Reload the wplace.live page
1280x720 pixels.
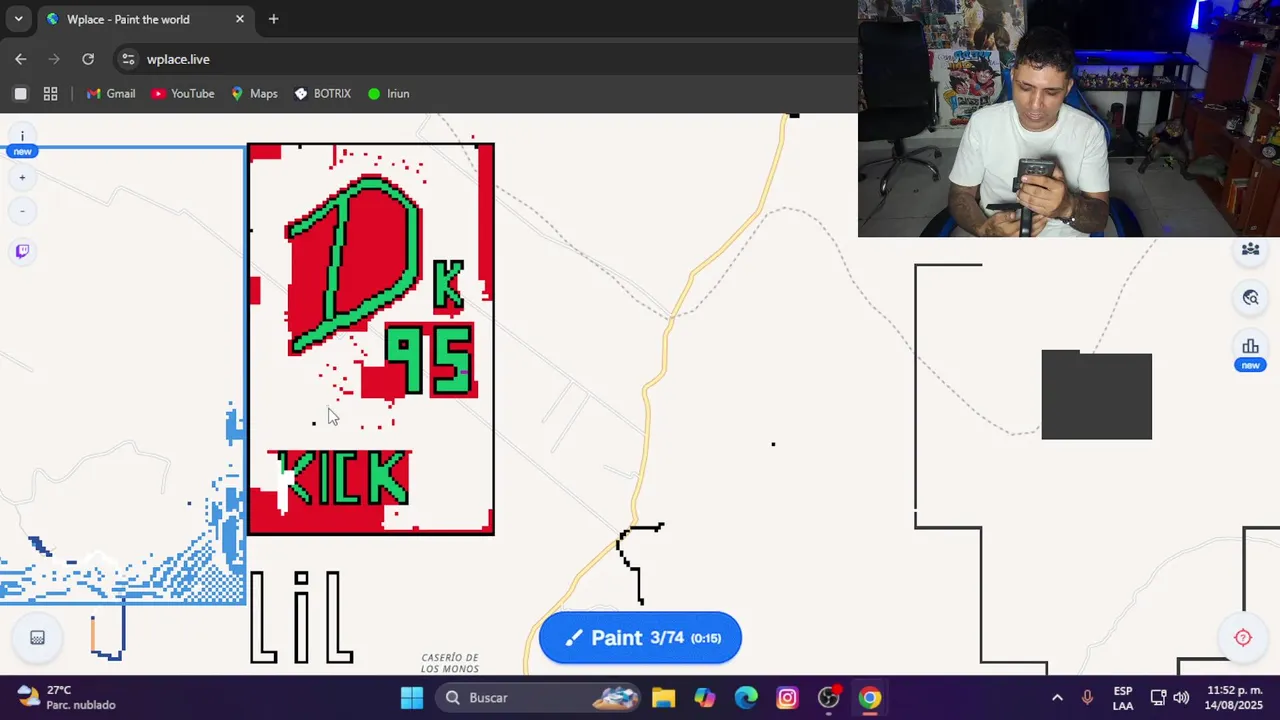(x=88, y=59)
